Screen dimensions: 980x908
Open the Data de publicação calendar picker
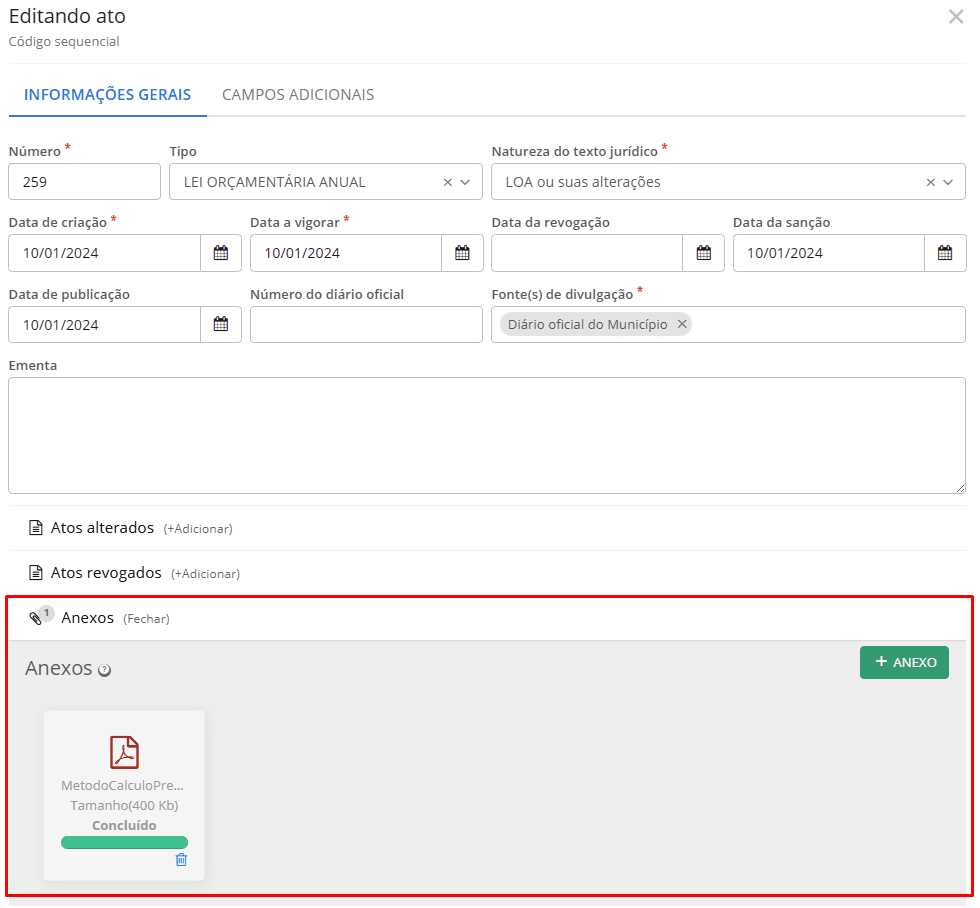click(x=221, y=324)
